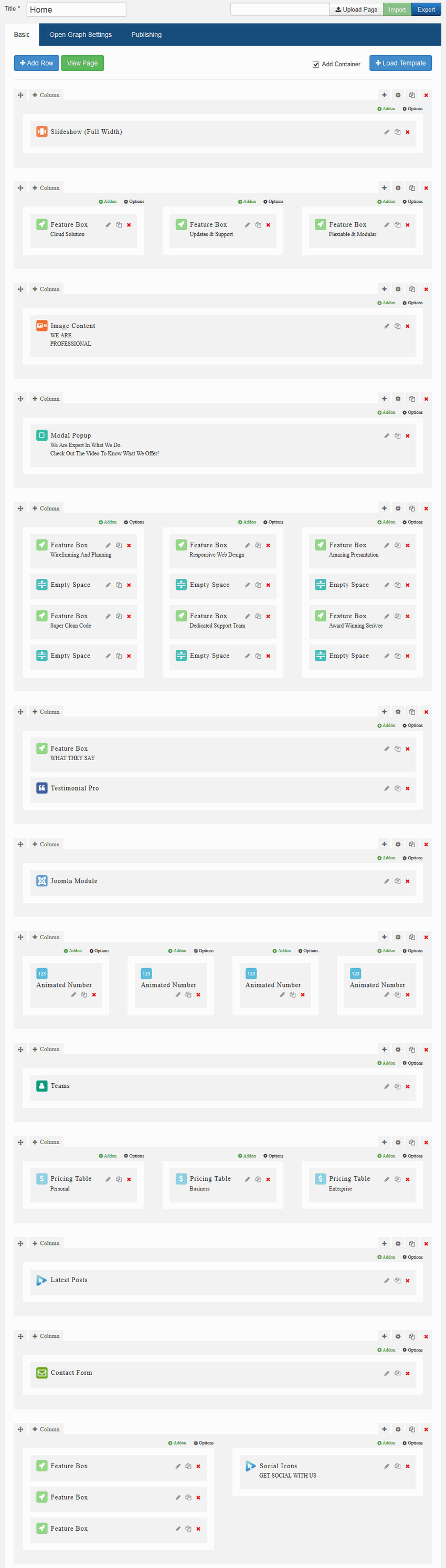This screenshot has height=1568, width=446.
Task: Duplicate the Joomla Module addon
Action: (x=397, y=881)
